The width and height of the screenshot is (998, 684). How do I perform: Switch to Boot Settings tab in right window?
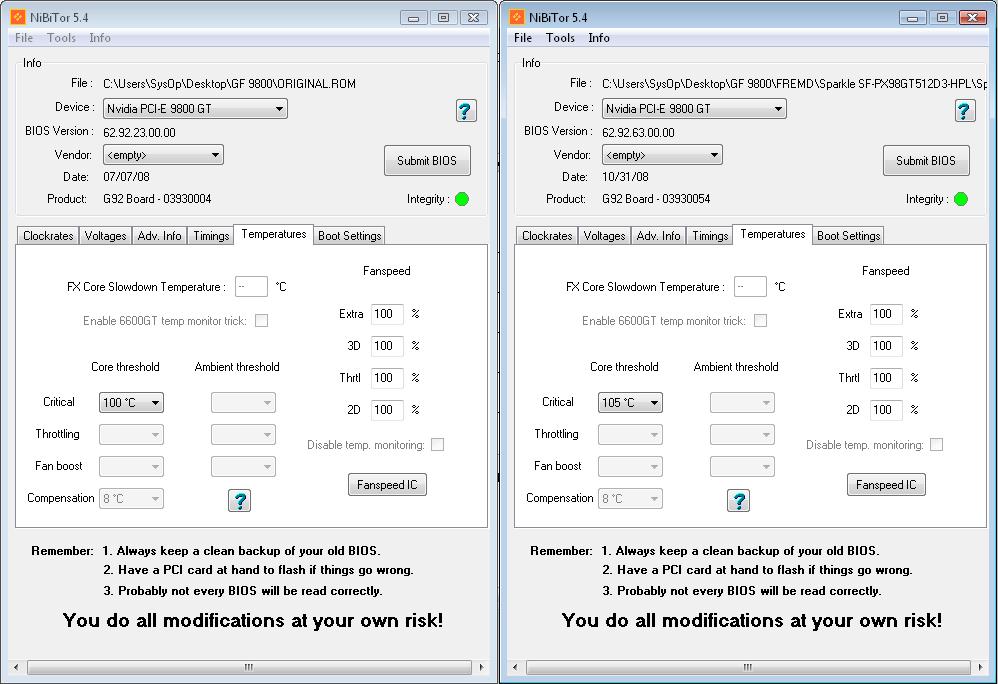pos(848,236)
